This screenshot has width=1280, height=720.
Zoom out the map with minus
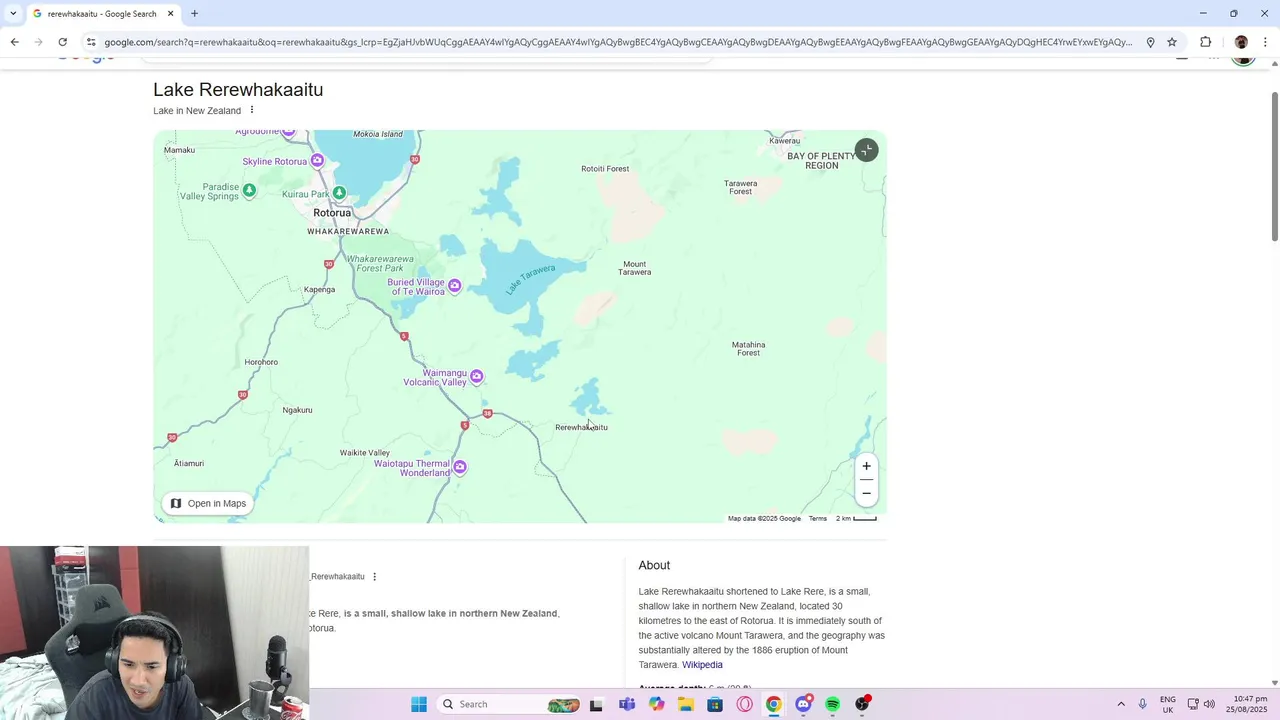[866, 493]
